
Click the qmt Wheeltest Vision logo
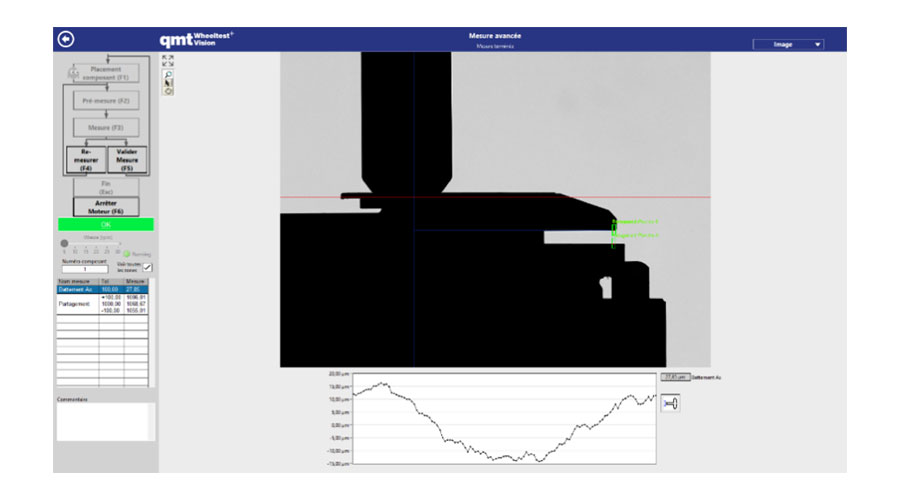[196, 39]
